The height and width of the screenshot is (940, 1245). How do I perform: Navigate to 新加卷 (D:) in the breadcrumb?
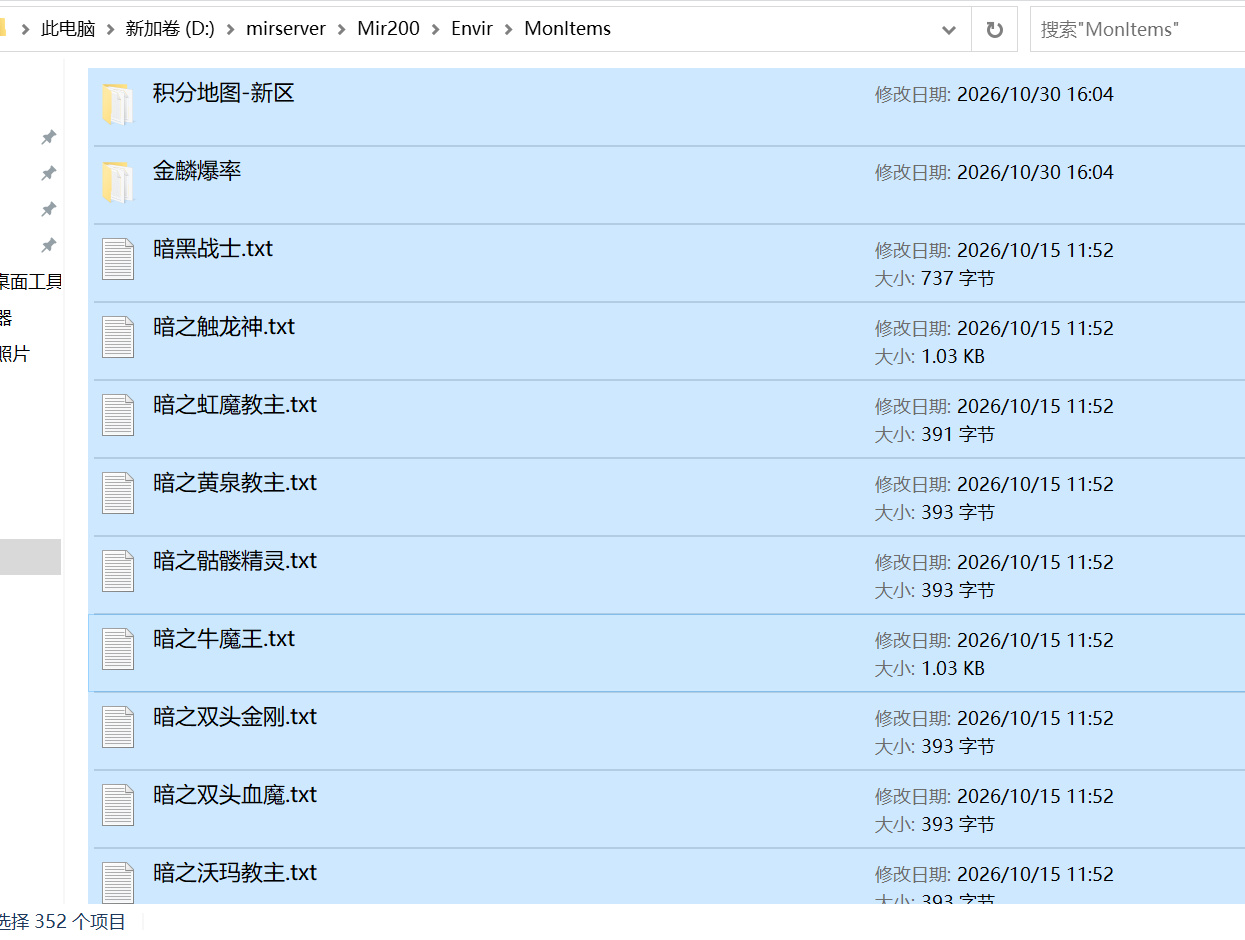coord(170,29)
